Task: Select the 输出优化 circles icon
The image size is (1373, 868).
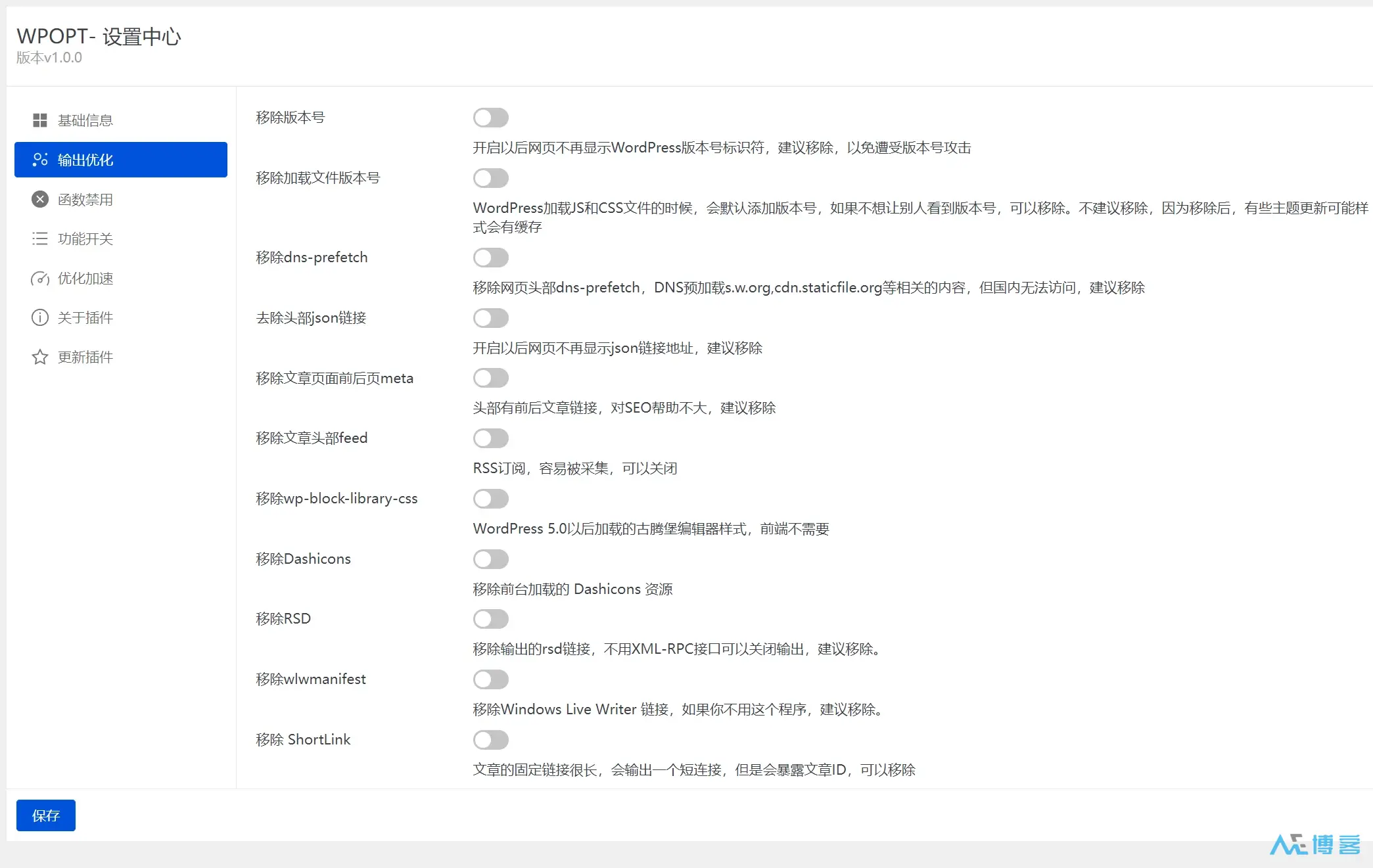Action: [40, 160]
